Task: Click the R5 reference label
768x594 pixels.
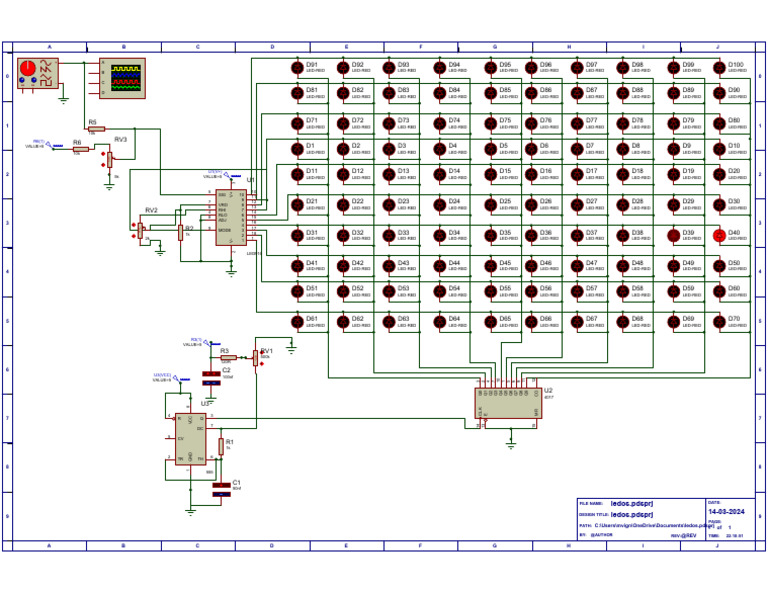Action: [x=93, y=122]
